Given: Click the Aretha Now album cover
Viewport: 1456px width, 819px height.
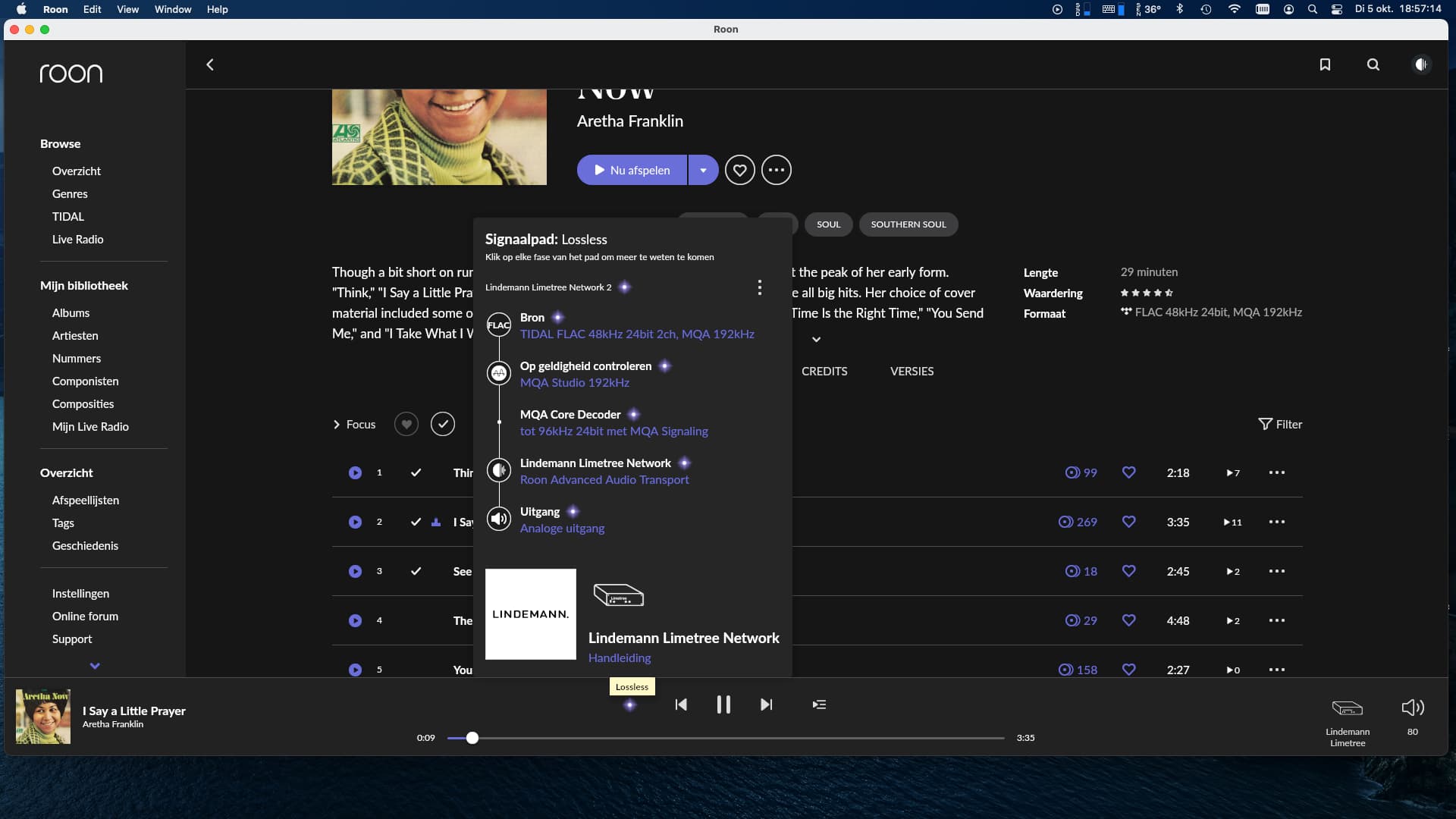Looking at the screenshot, I should click(x=439, y=137).
